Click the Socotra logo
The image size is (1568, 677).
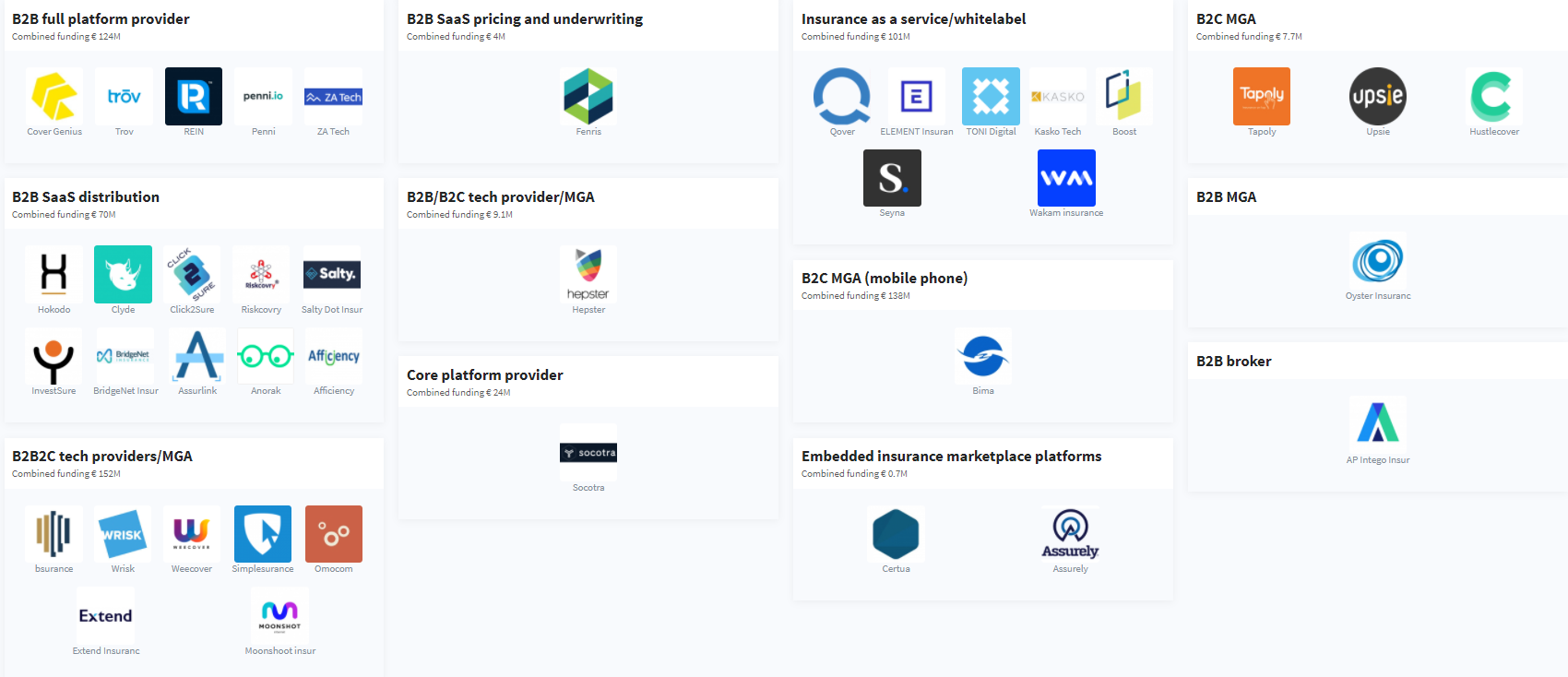tap(588, 452)
